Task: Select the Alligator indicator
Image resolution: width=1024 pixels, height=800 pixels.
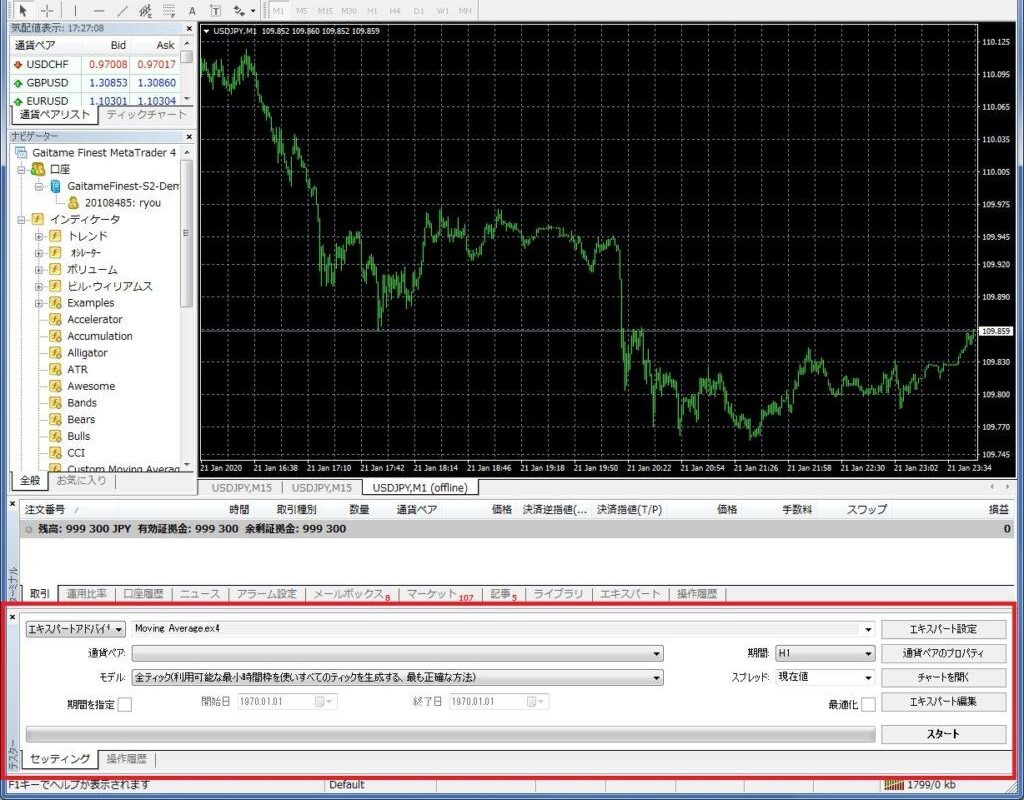Action: pos(87,353)
